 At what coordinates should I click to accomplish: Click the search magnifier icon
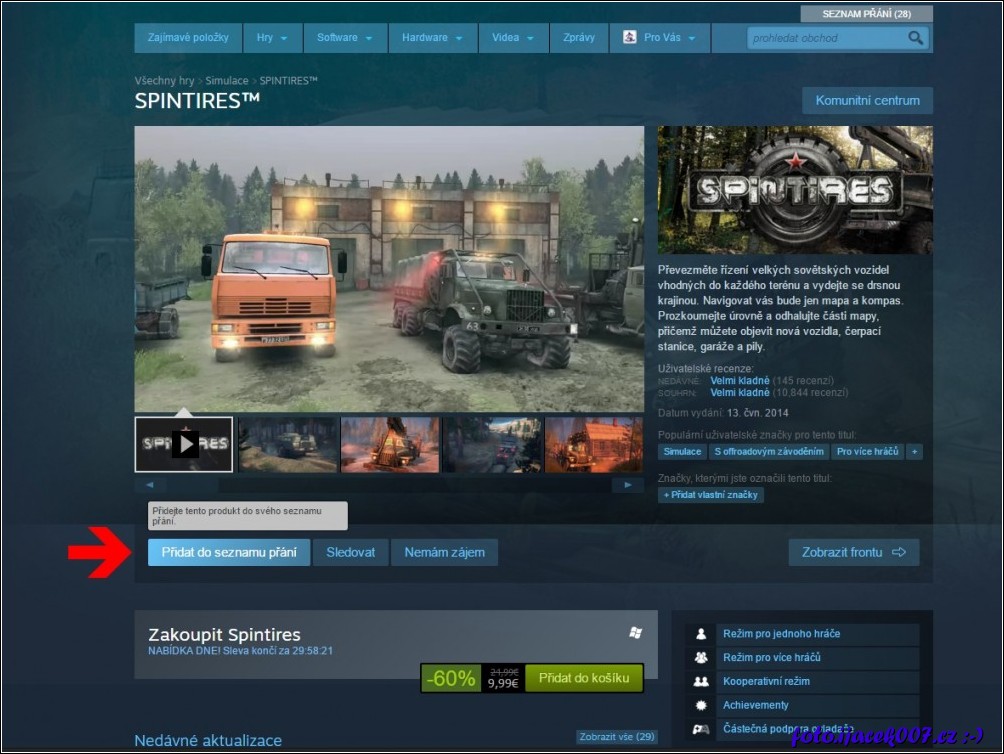916,38
